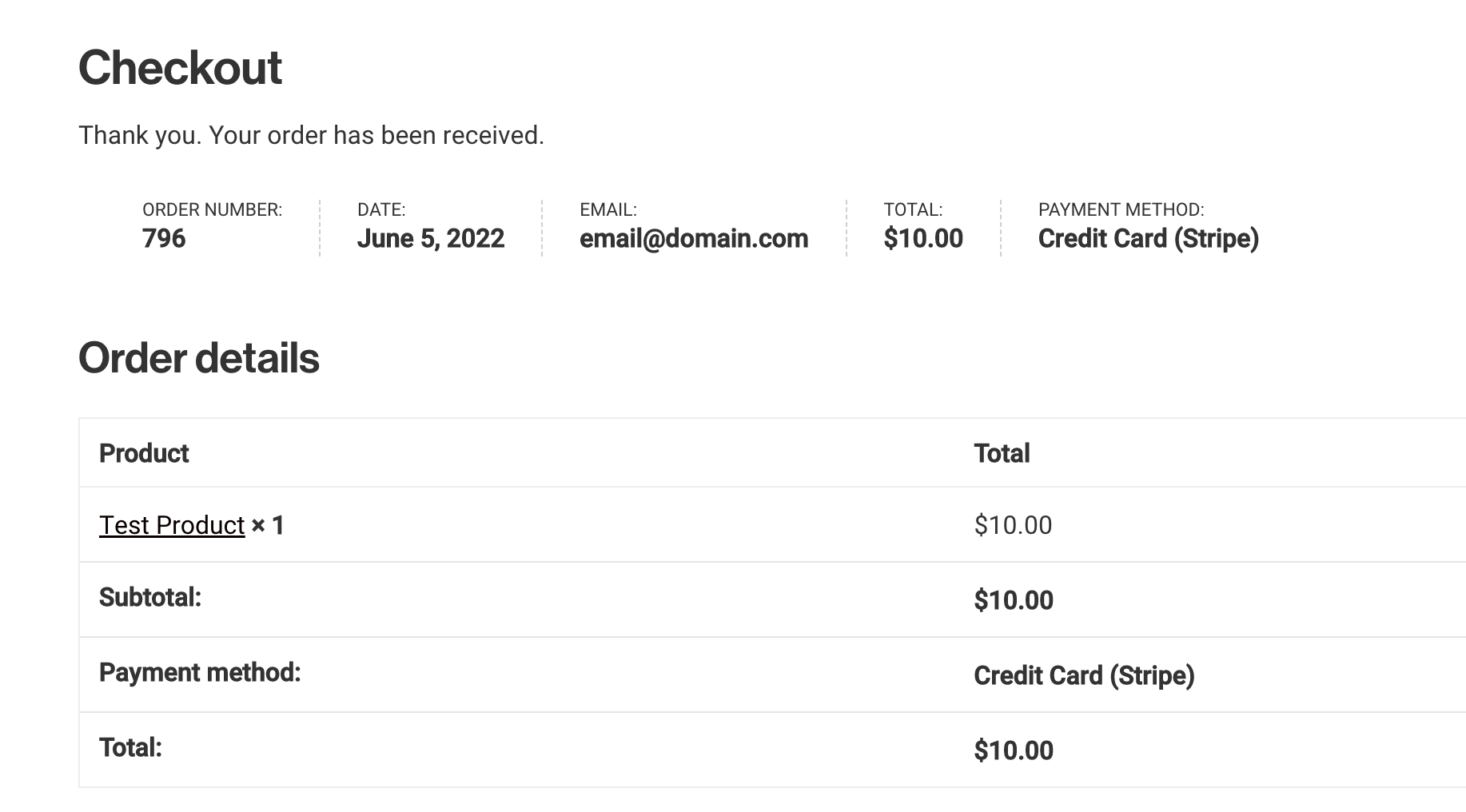The image size is (1466, 812).
Task: Click the Payment method table row label
Action: pos(199,672)
